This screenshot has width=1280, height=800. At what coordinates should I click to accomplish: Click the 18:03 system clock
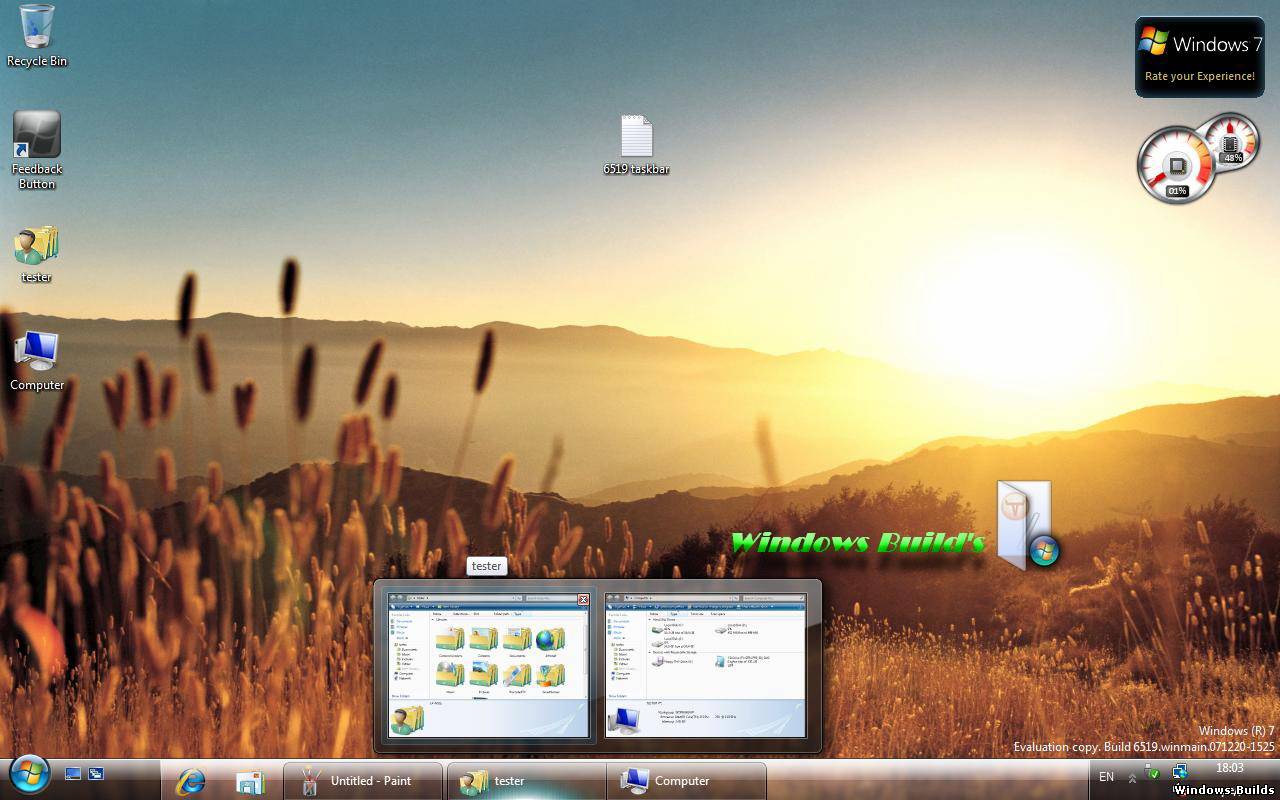coord(1230,768)
